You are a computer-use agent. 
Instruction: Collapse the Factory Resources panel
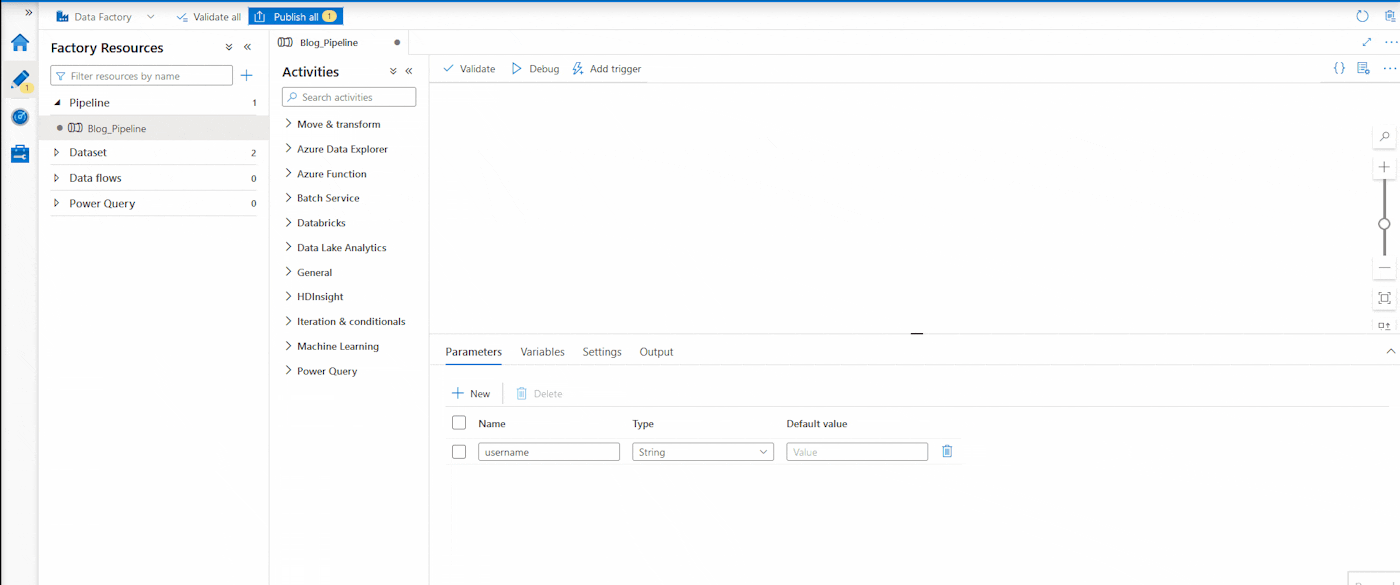pos(248,47)
